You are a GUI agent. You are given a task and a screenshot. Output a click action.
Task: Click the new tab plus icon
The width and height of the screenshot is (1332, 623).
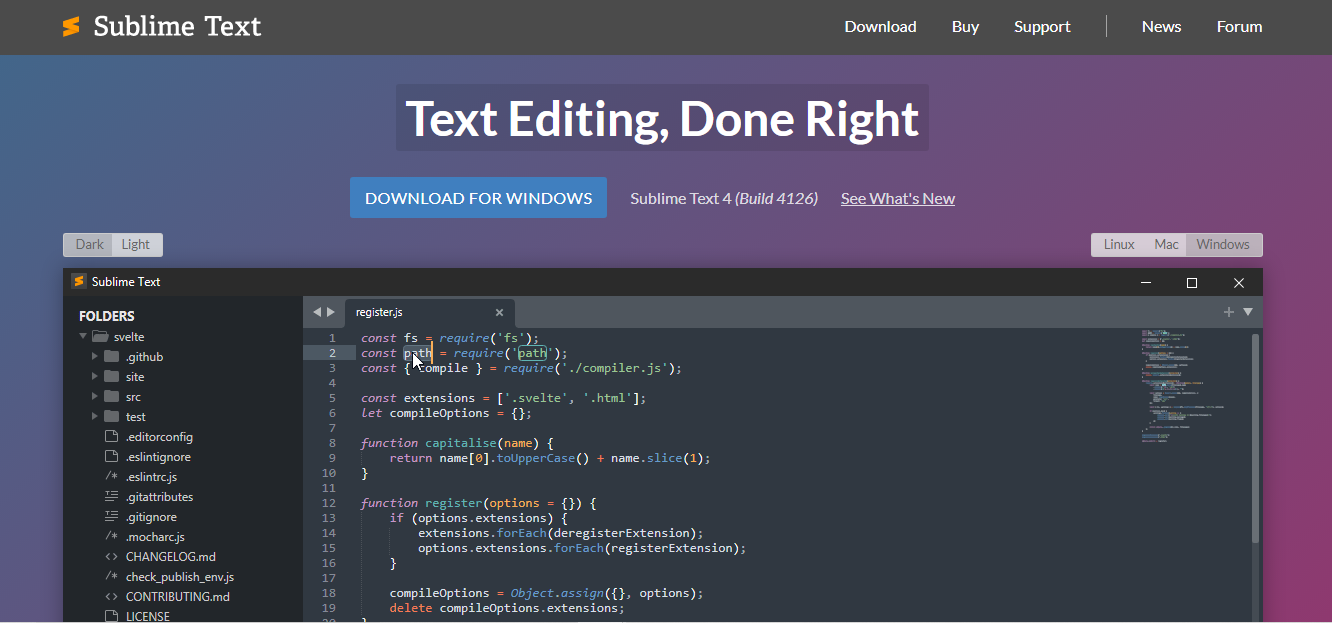(x=1229, y=312)
